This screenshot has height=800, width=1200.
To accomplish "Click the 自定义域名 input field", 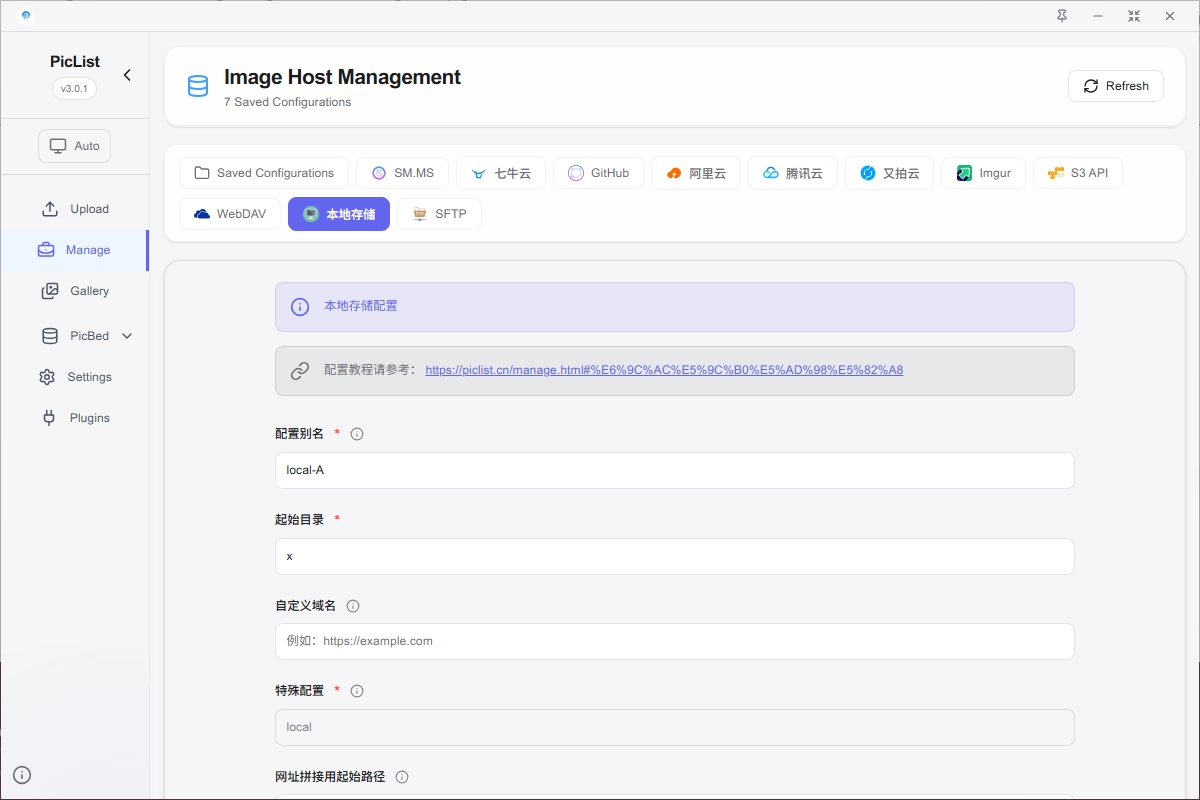I will point(675,641).
